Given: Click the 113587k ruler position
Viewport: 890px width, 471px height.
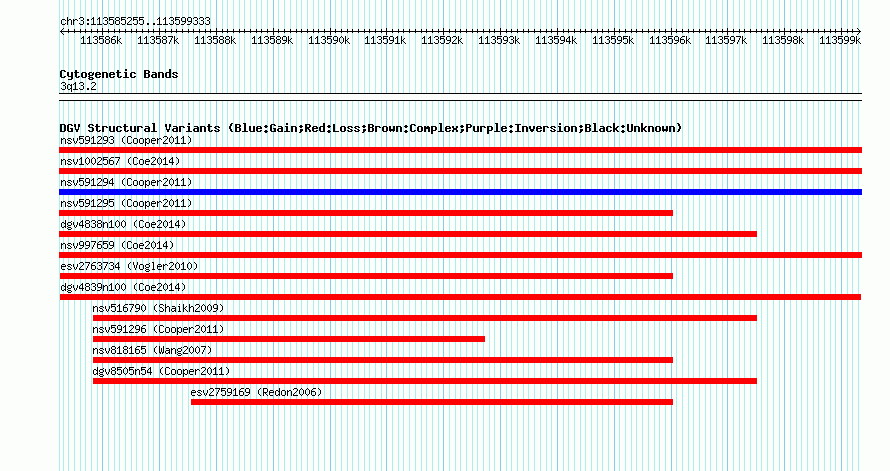Looking at the screenshot, I should point(158,40).
